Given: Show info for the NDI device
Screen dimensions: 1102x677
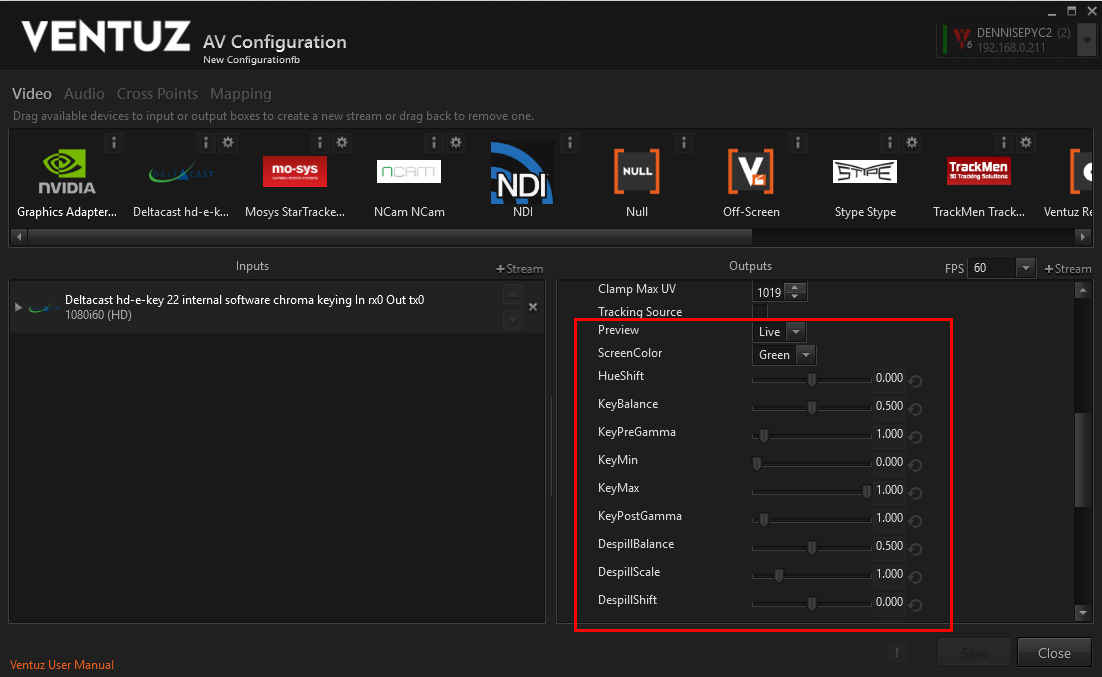Looking at the screenshot, I should [x=570, y=143].
